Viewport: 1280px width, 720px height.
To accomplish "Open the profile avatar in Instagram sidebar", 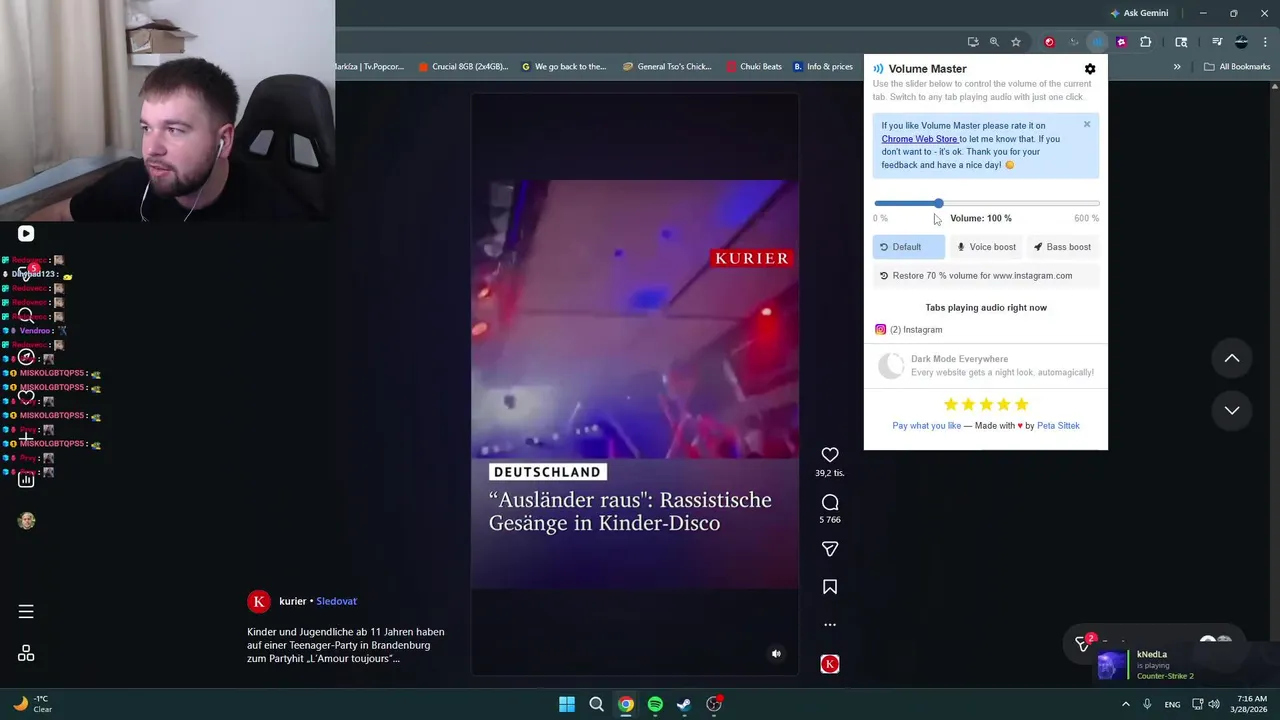I will (x=26, y=521).
